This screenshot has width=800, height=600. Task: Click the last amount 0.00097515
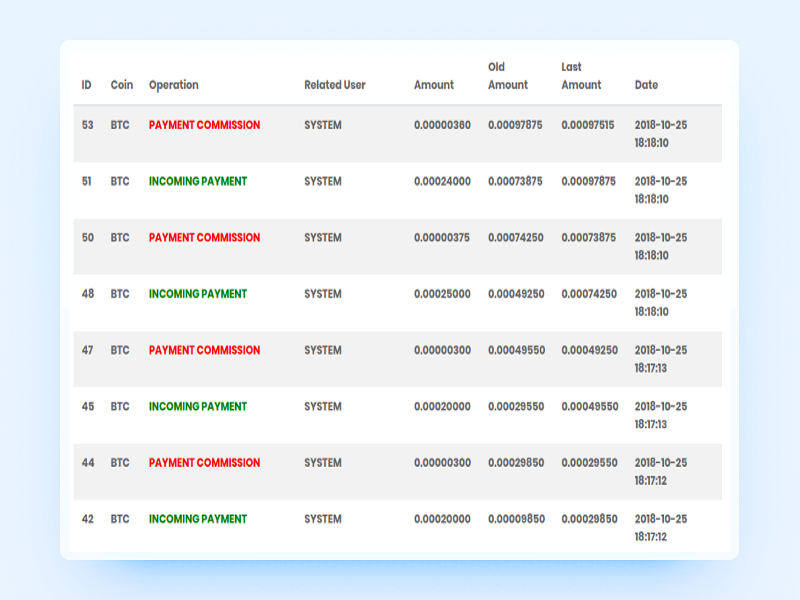pos(588,125)
